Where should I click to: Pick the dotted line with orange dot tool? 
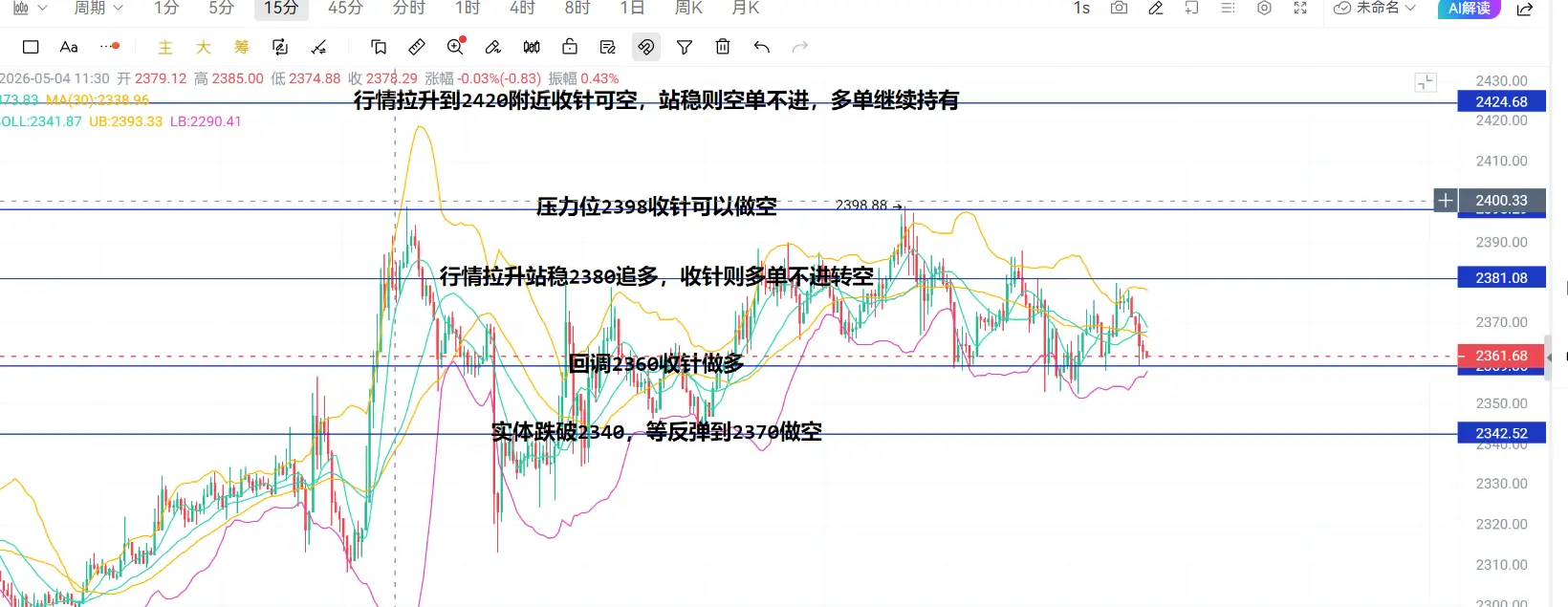click(x=110, y=46)
